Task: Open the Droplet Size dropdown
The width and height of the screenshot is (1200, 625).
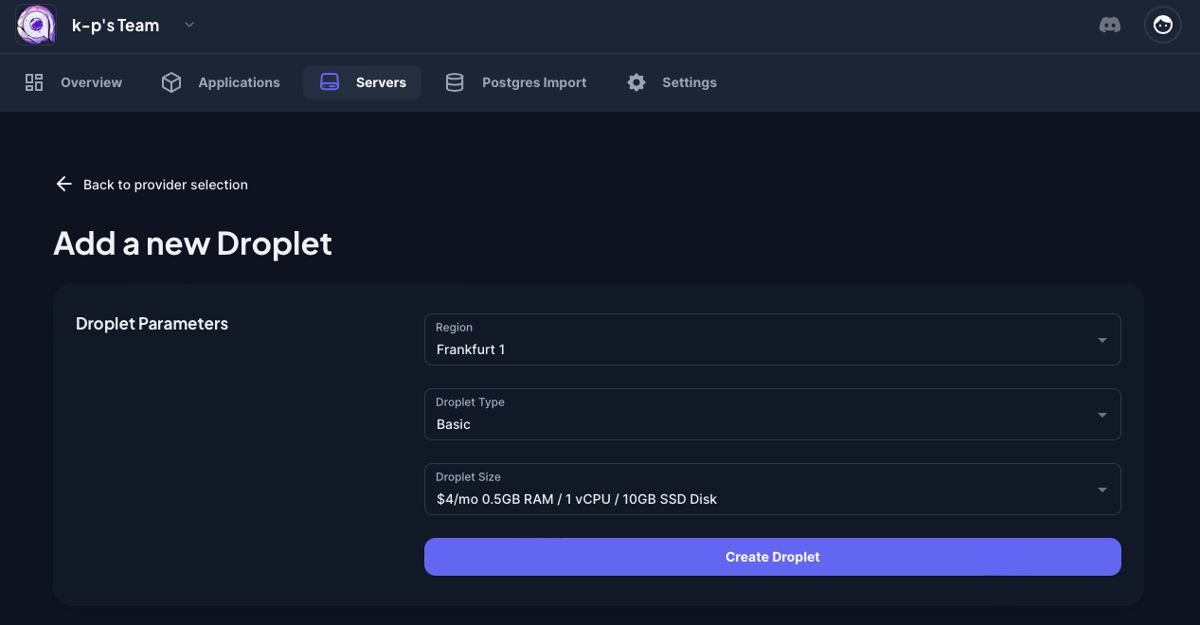Action: point(772,489)
